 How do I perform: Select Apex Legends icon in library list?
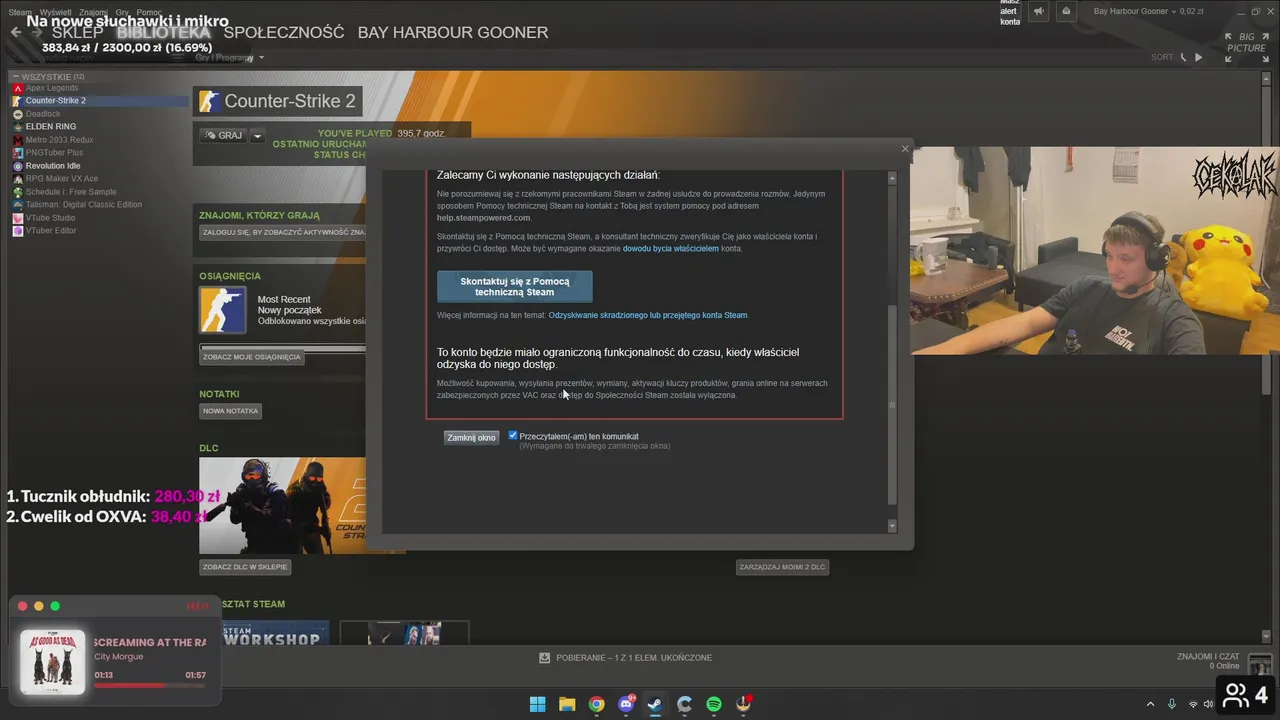coord(17,88)
